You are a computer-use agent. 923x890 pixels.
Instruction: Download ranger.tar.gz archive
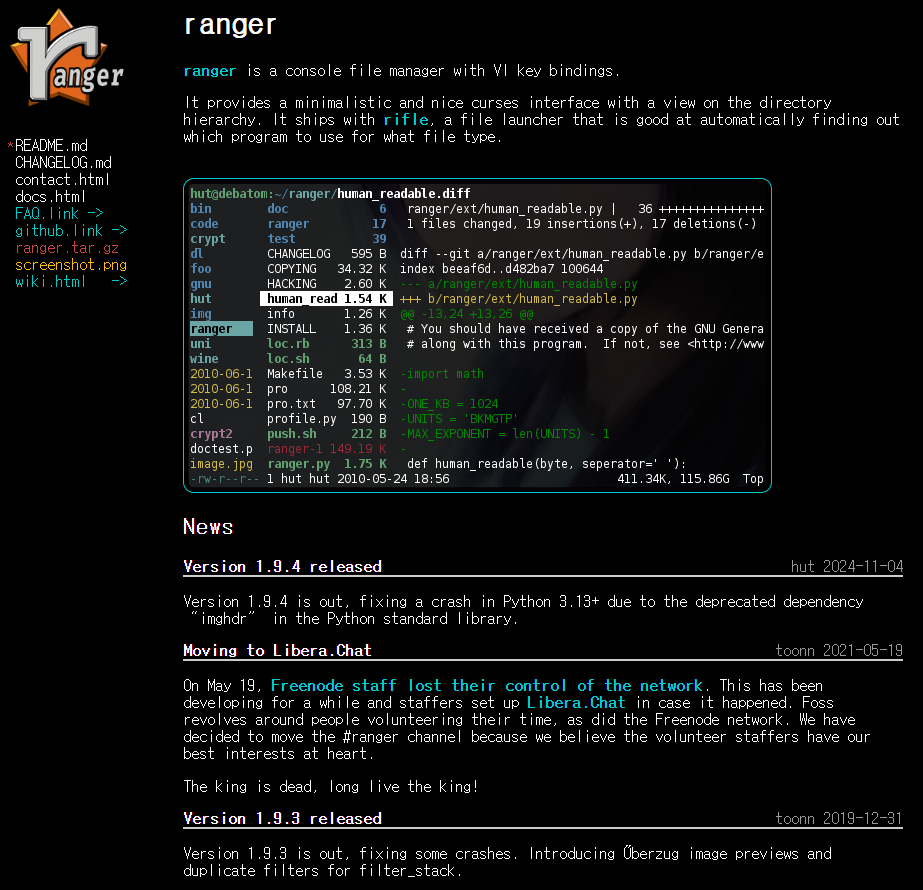tap(67, 248)
